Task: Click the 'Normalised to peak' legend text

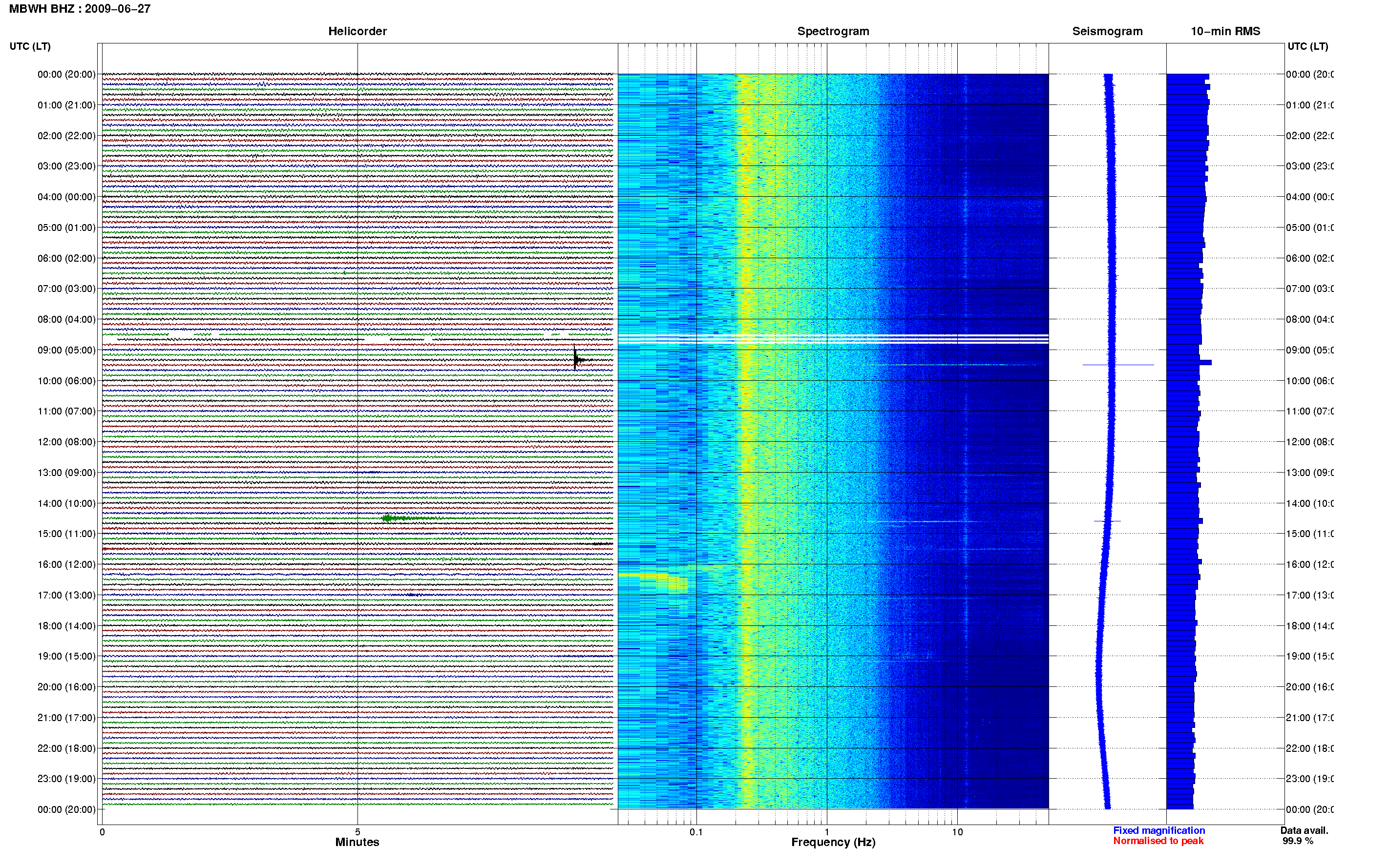Action: pyautogui.click(x=1158, y=841)
